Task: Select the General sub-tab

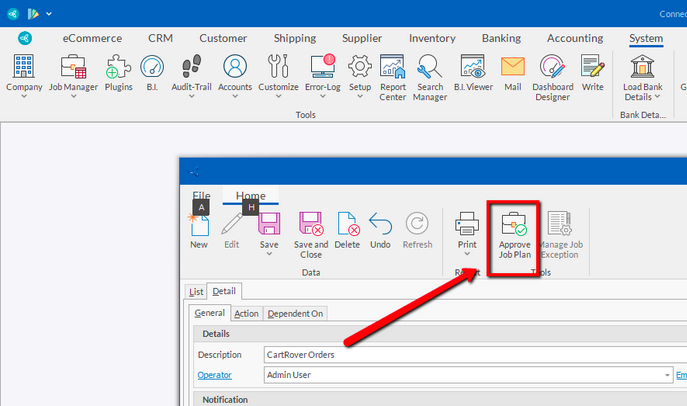Action: pos(209,313)
